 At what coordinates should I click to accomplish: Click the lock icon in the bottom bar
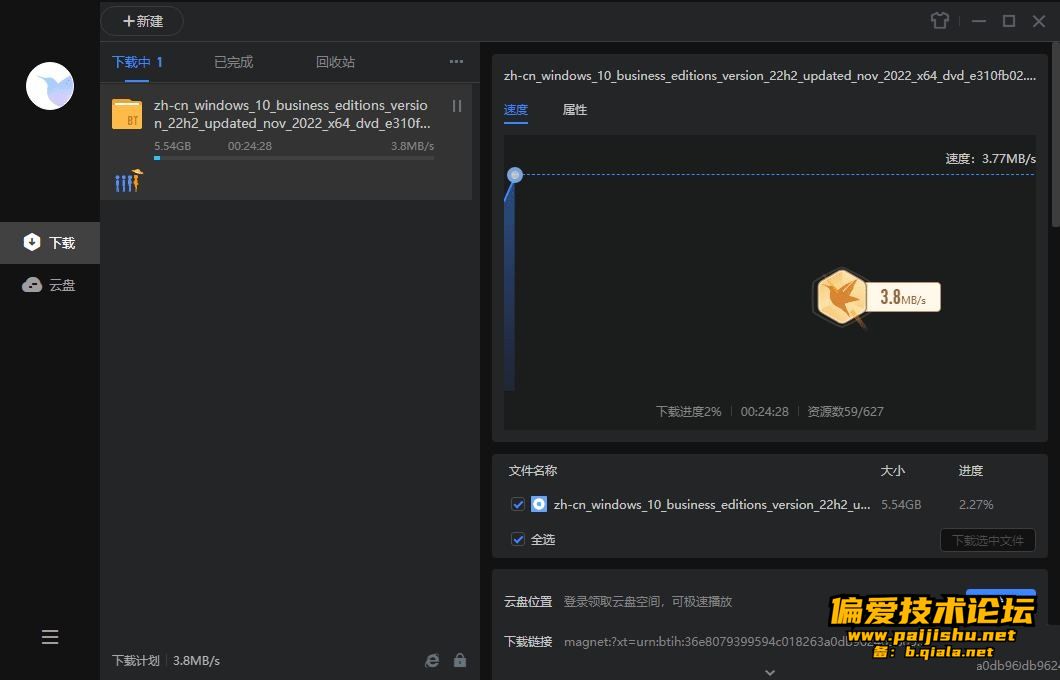460,660
